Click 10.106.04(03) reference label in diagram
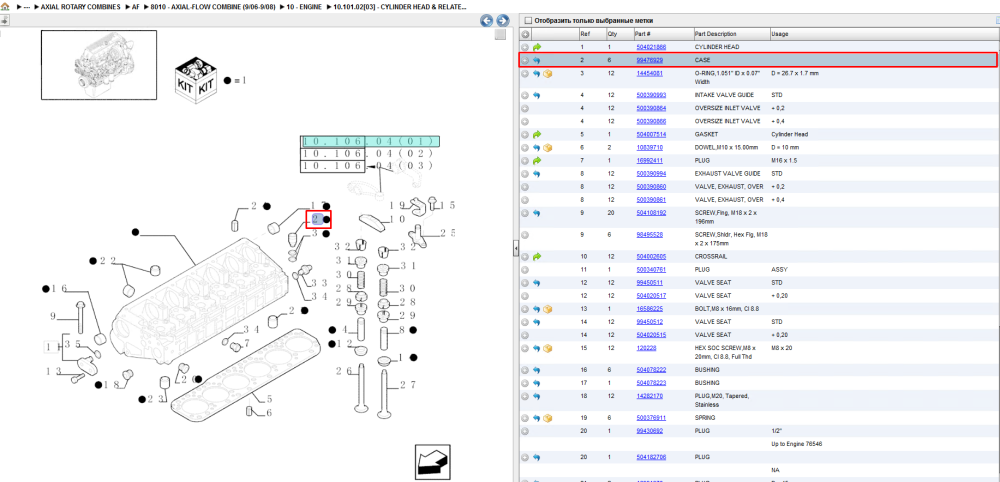Image resolution: width=1000 pixels, height=482 pixels. click(x=367, y=166)
